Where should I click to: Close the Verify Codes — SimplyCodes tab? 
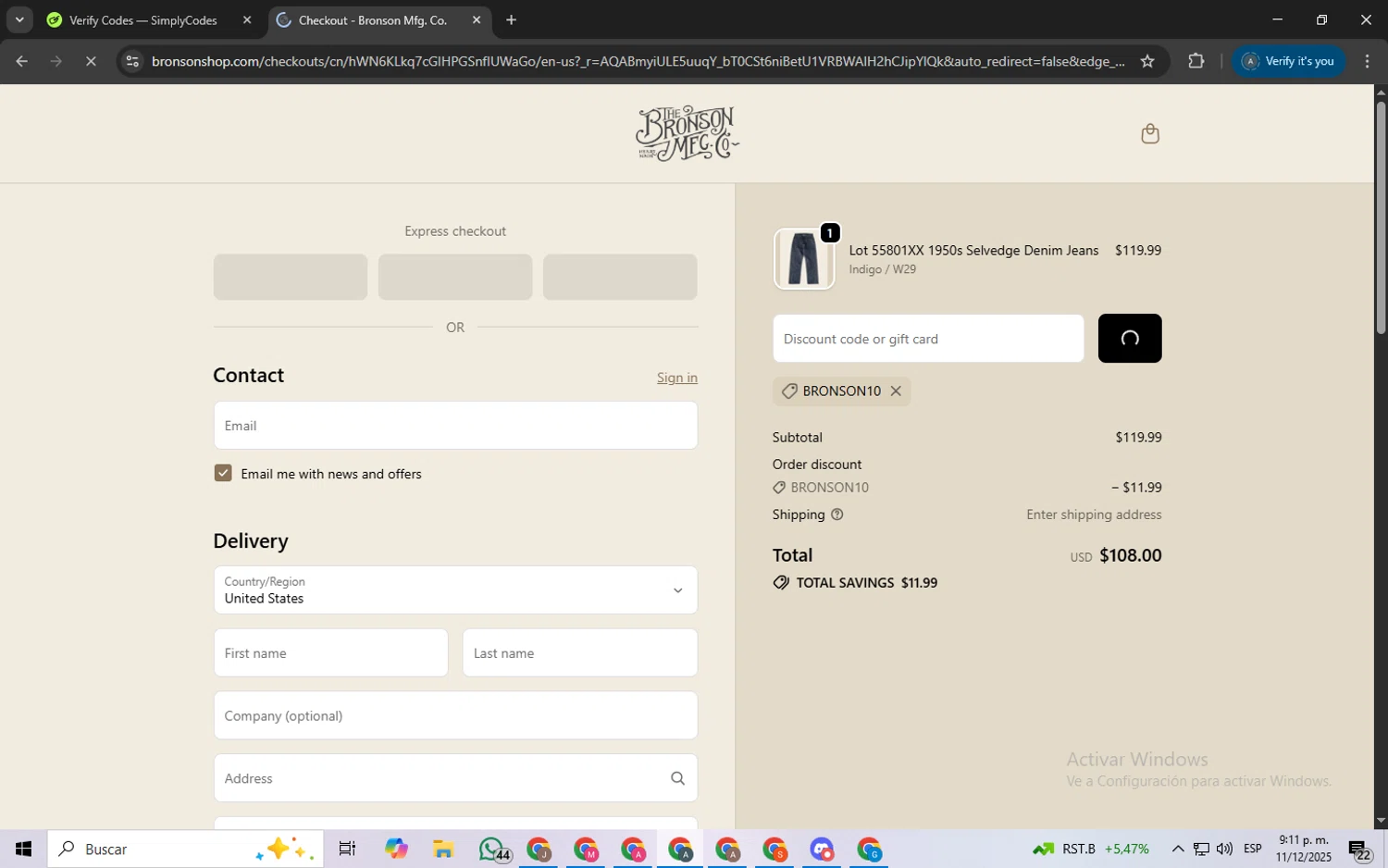click(x=247, y=19)
